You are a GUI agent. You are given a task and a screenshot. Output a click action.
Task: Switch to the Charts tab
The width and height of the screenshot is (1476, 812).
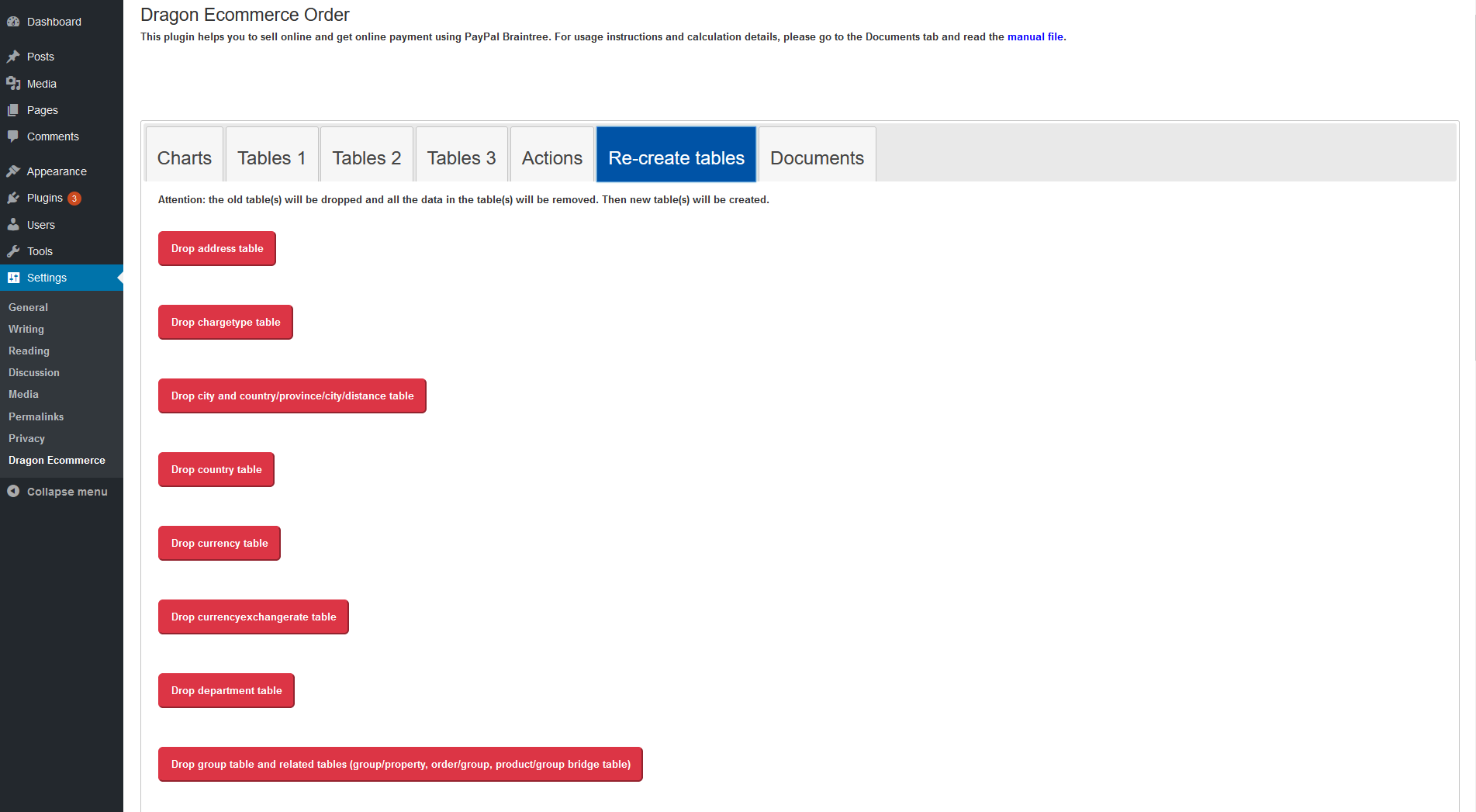click(x=185, y=157)
